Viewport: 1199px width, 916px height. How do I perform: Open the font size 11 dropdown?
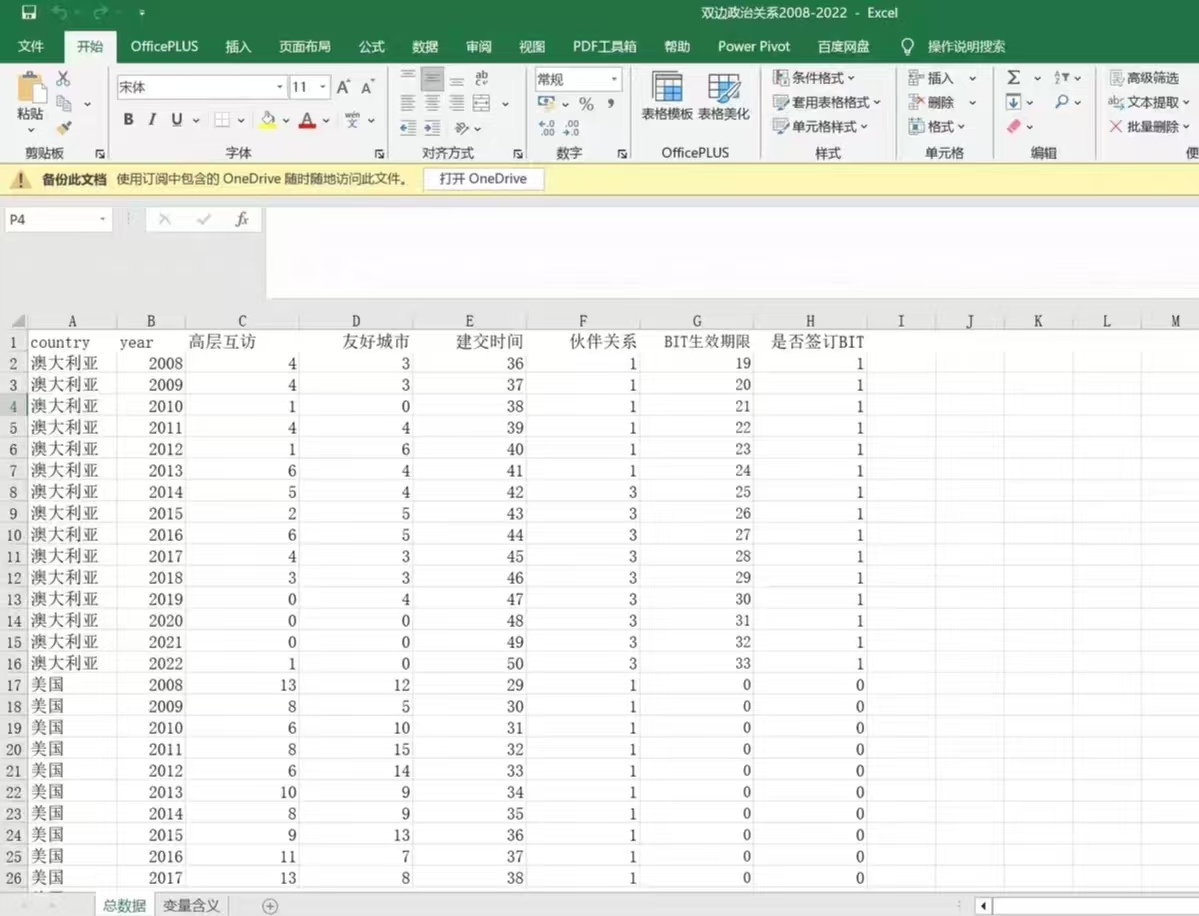coord(323,87)
